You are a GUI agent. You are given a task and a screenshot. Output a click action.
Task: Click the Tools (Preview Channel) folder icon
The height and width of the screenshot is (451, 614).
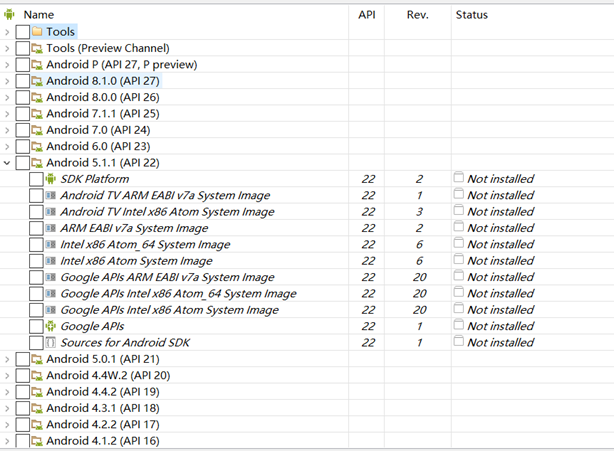pos(37,48)
